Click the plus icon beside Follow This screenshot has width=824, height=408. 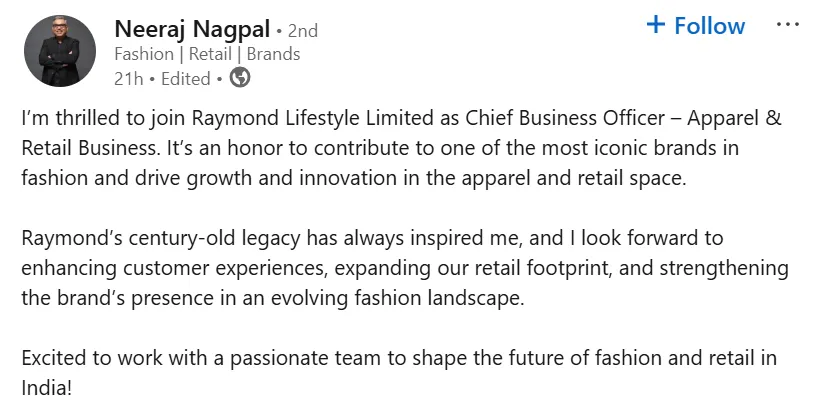point(655,25)
